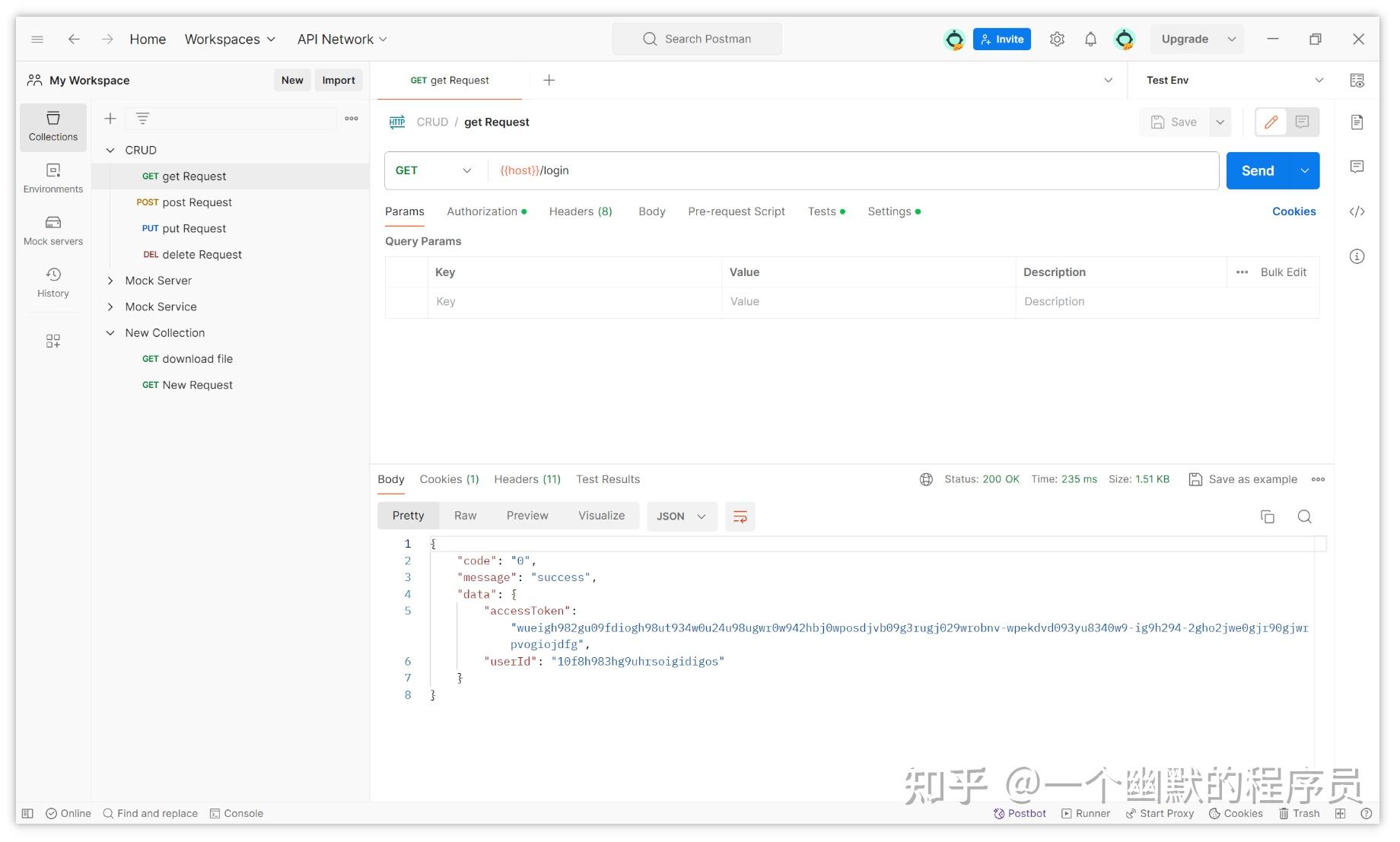Switch to the Raw response view
The height and width of the screenshot is (842, 1400).
(x=465, y=515)
